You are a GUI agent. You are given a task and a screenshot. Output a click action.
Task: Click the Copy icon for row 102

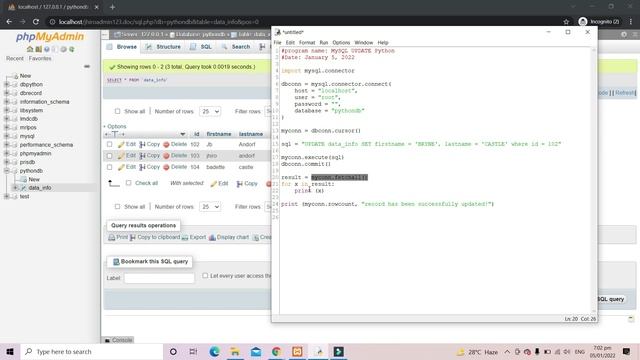point(142,144)
